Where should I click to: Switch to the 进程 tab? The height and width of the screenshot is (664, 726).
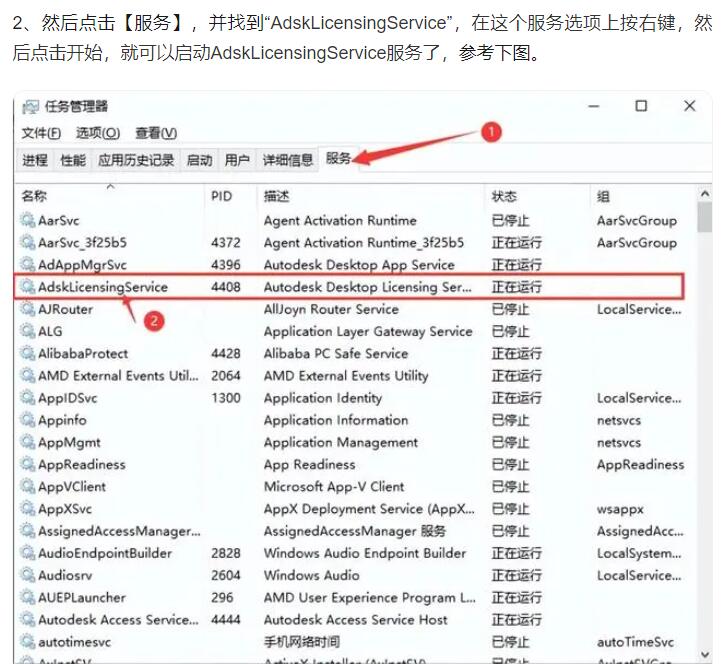35,160
